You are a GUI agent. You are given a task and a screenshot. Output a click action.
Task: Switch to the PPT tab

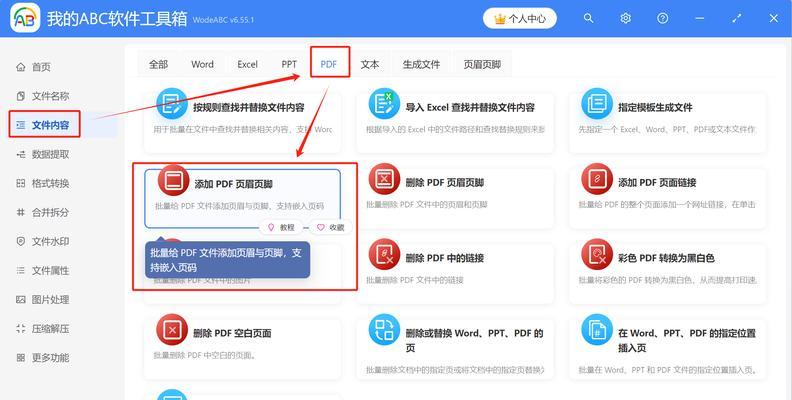click(x=289, y=64)
